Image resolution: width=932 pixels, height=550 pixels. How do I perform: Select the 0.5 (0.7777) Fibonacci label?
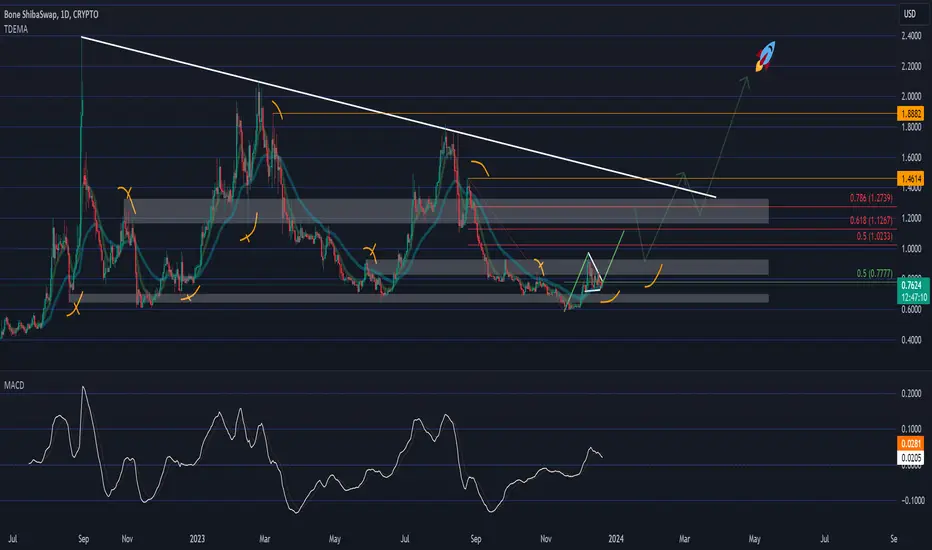(x=874, y=274)
